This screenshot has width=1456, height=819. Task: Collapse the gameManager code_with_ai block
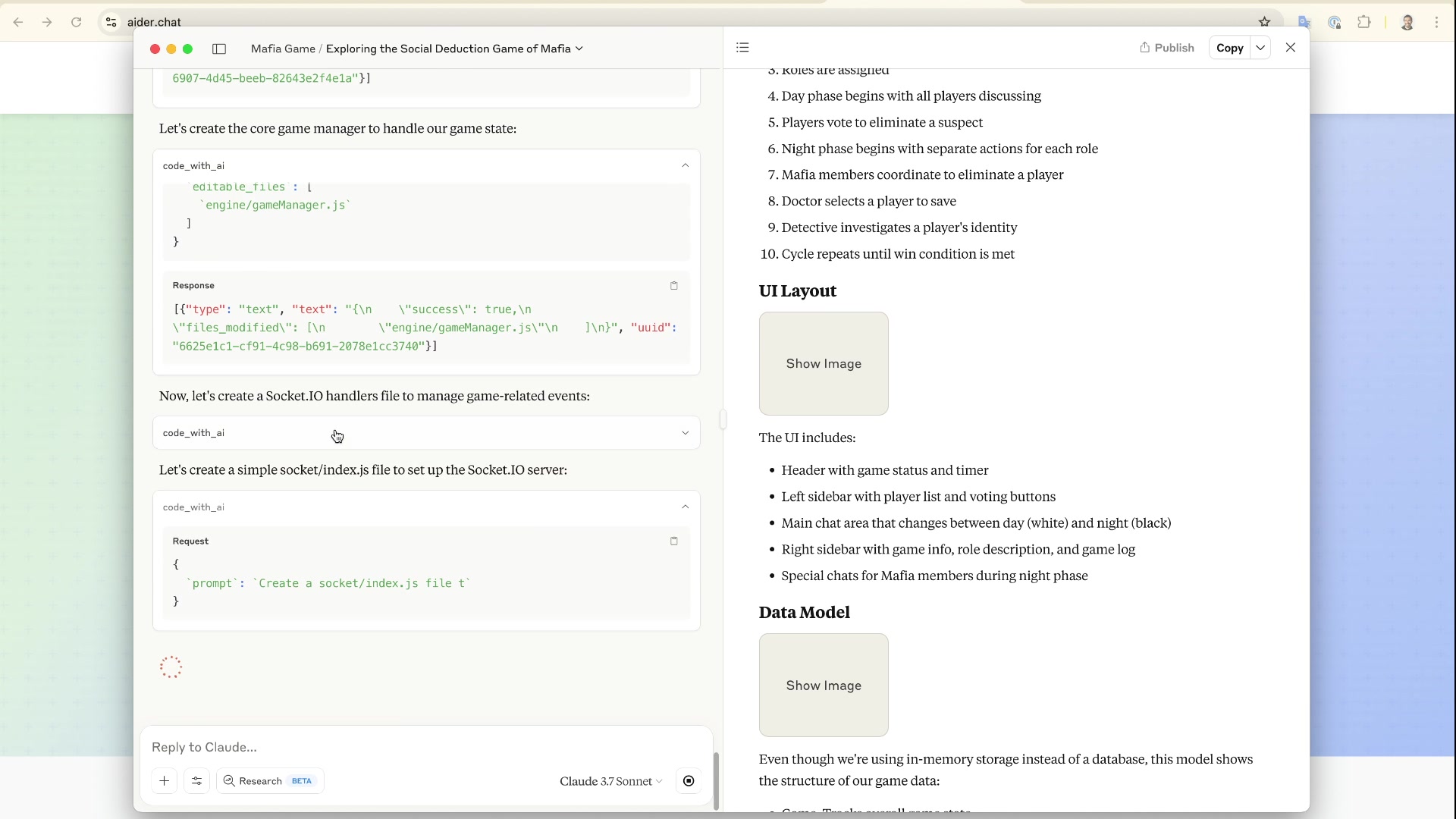[x=685, y=165]
